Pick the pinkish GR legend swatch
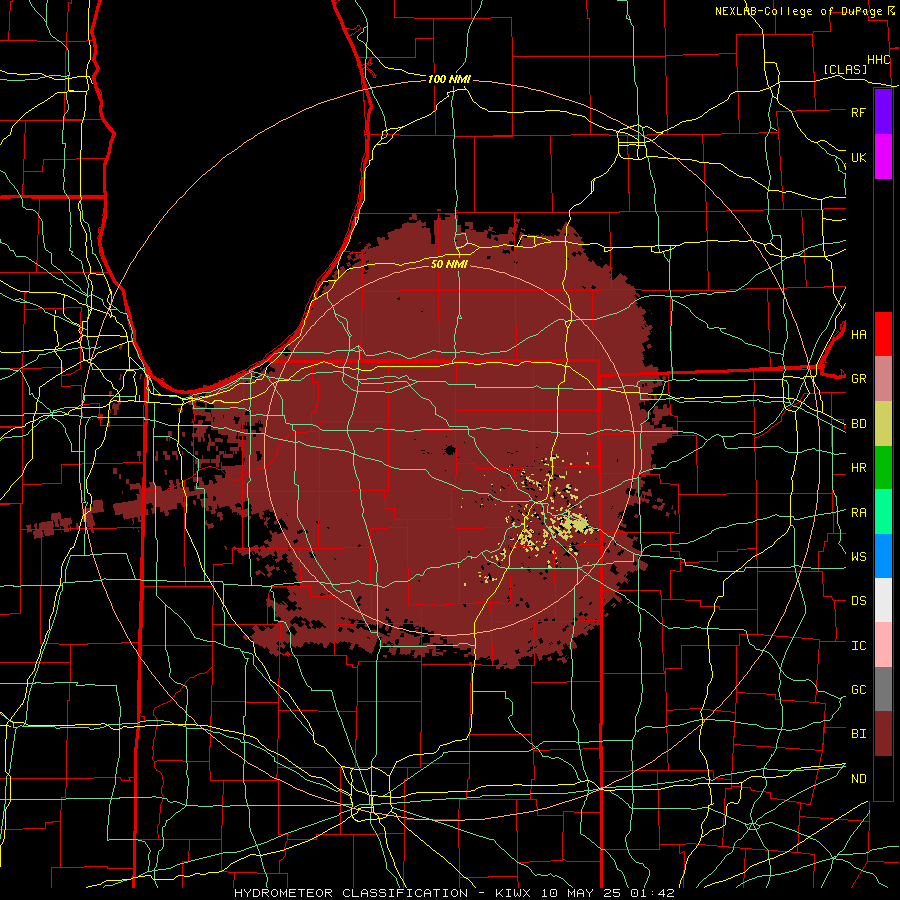 click(x=883, y=379)
